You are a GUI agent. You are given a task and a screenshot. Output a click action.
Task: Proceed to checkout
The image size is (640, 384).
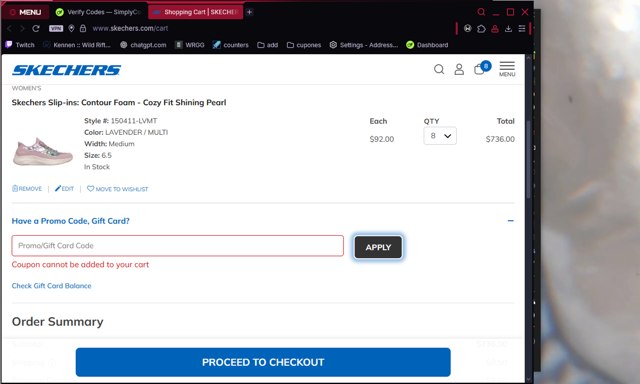tap(263, 362)
